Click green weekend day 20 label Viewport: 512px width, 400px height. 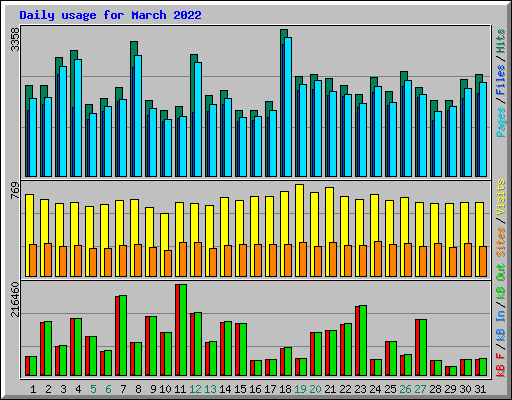click(315, 389)
